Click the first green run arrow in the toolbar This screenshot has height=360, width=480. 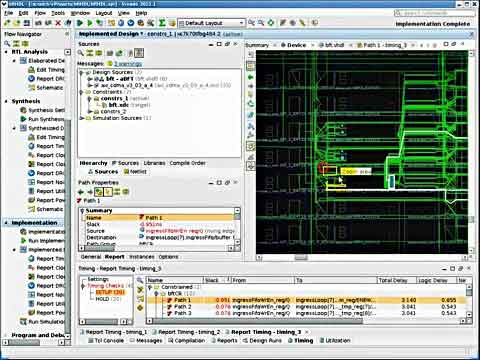click(80, 23)
